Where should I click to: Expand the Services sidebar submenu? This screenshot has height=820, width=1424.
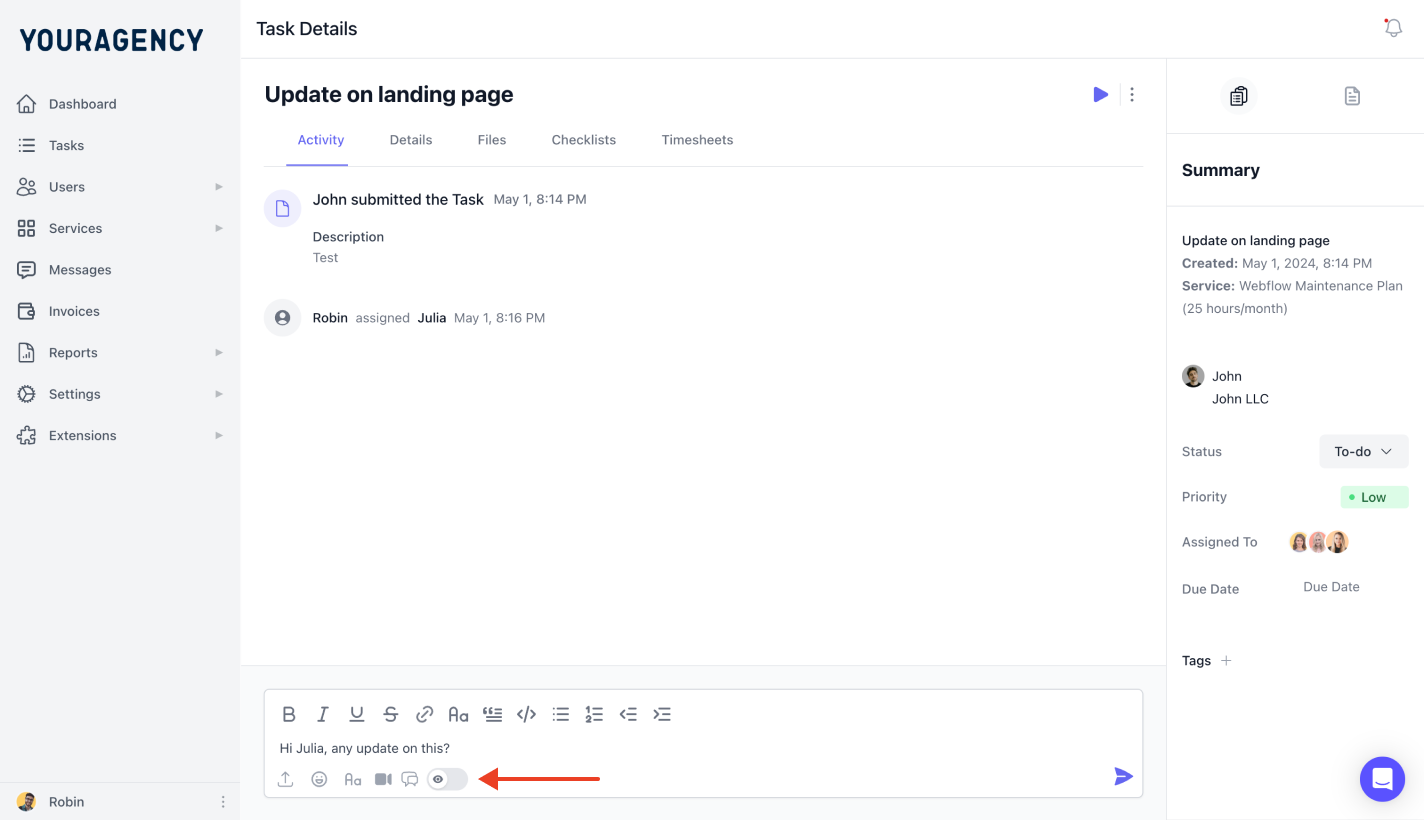(219, 228)
